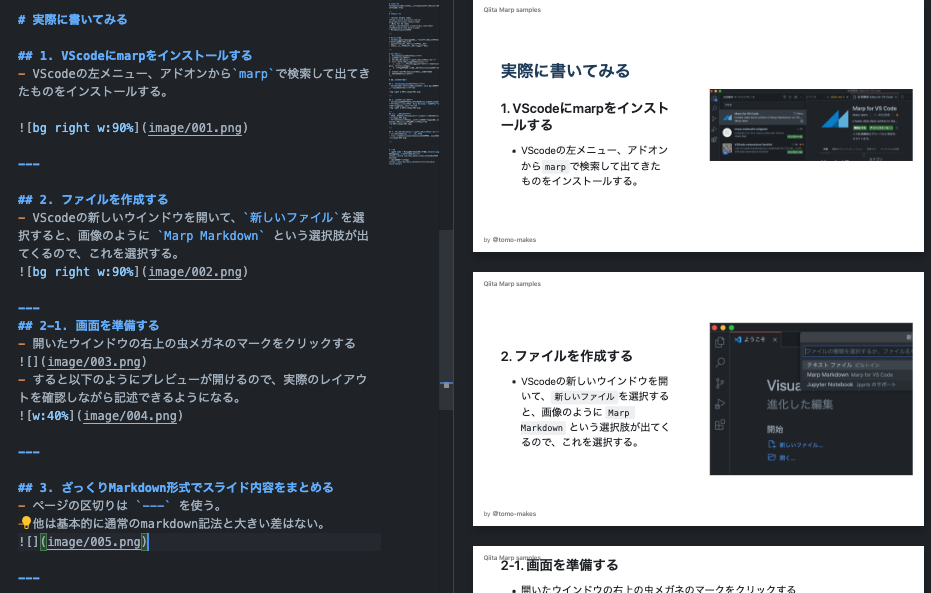This screenshot has height=593, width=931.
Task: Open image/001.png link in editor
Action: tap(195, 128)
